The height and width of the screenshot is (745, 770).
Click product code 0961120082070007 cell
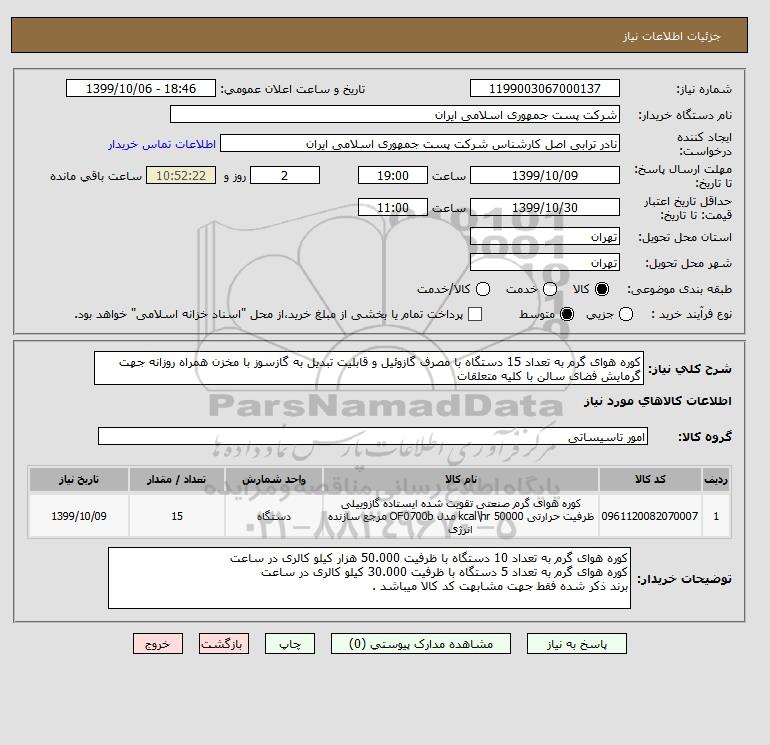tap(650, 516)
